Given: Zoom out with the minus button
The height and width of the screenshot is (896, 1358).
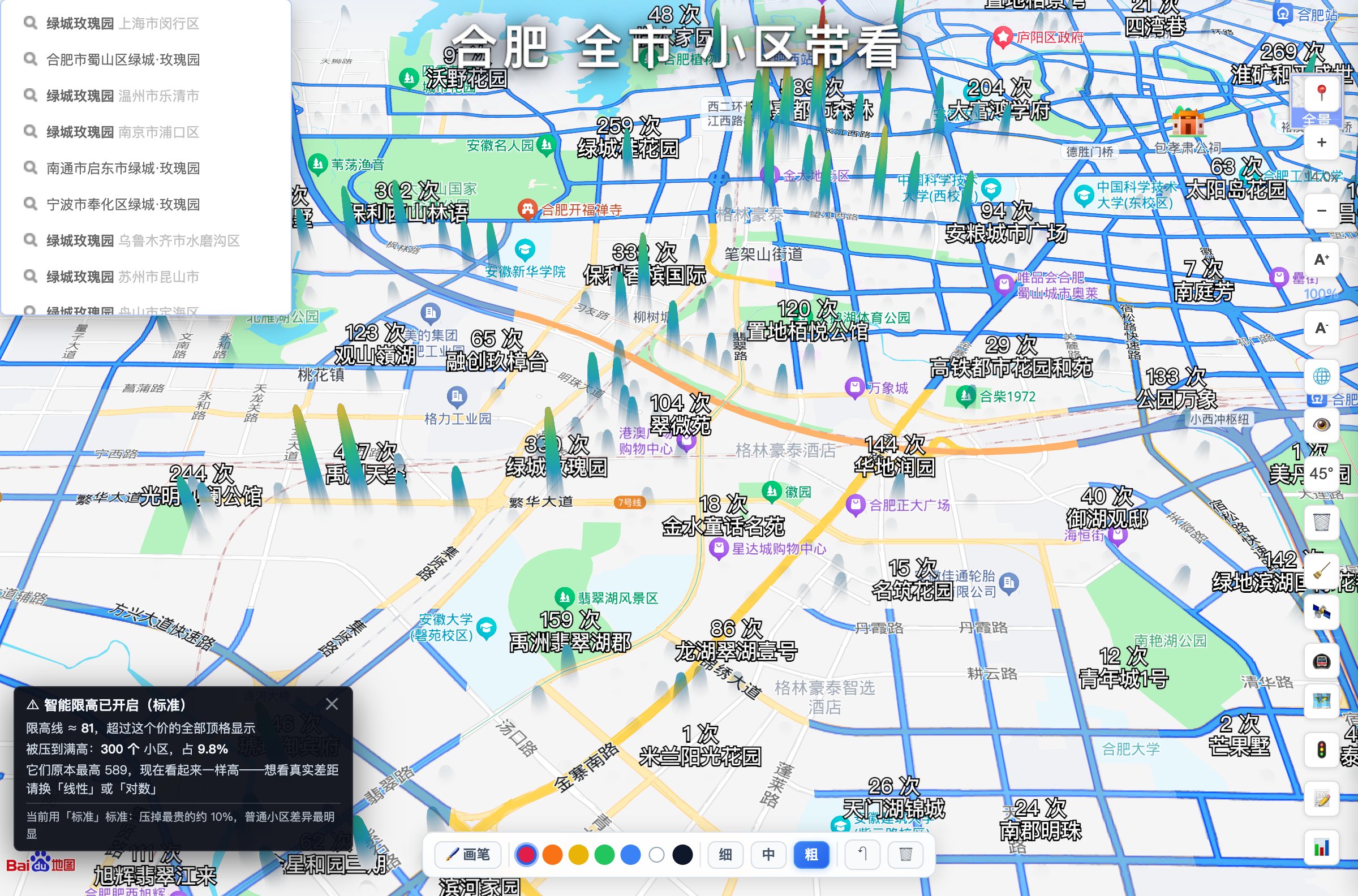Looking at the screenshot, I should (1321, 210).
